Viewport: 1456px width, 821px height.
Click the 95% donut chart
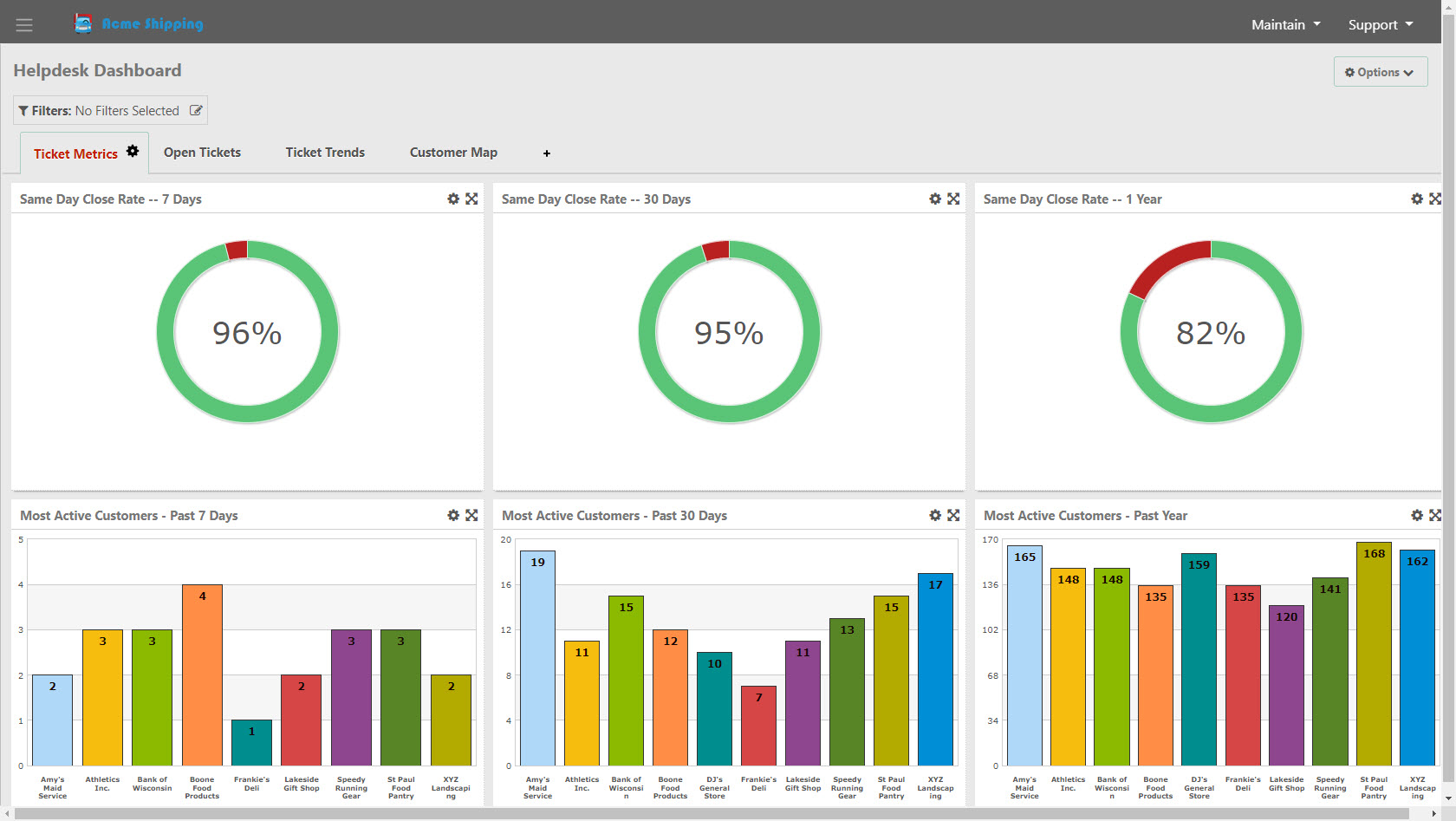[x=730, y=332]
